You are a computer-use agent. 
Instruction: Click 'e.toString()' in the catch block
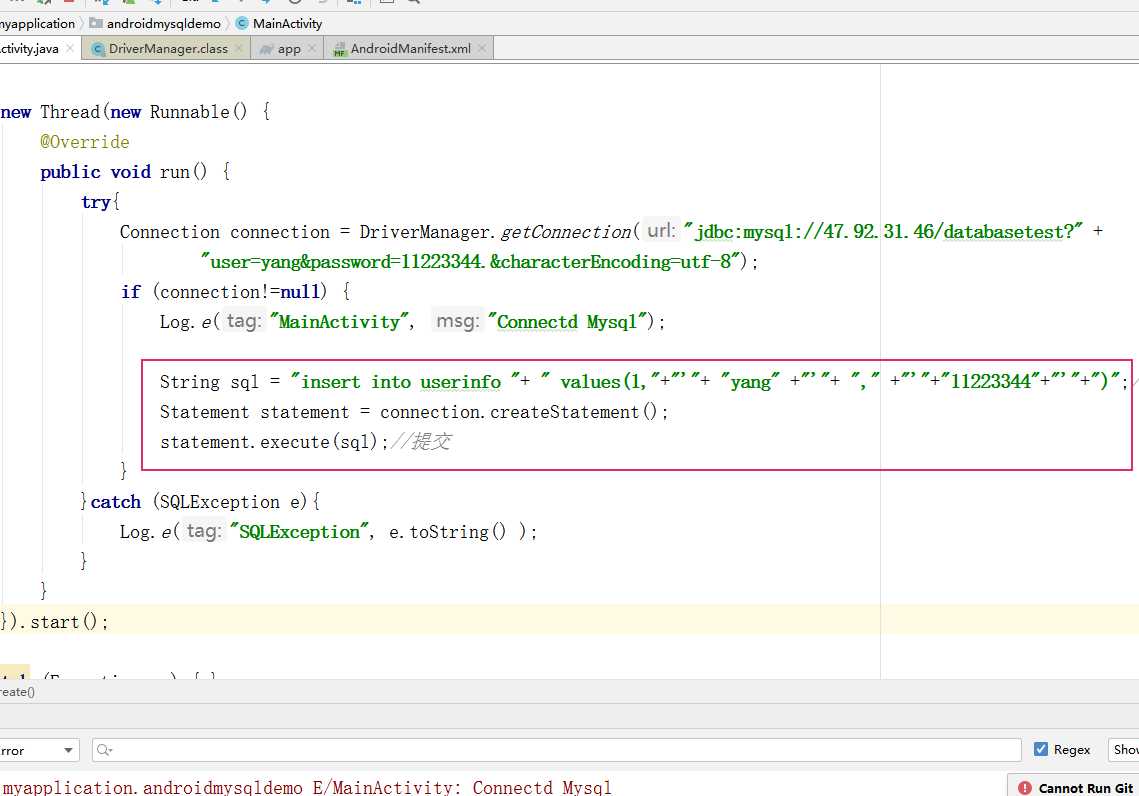click(447, 532)
